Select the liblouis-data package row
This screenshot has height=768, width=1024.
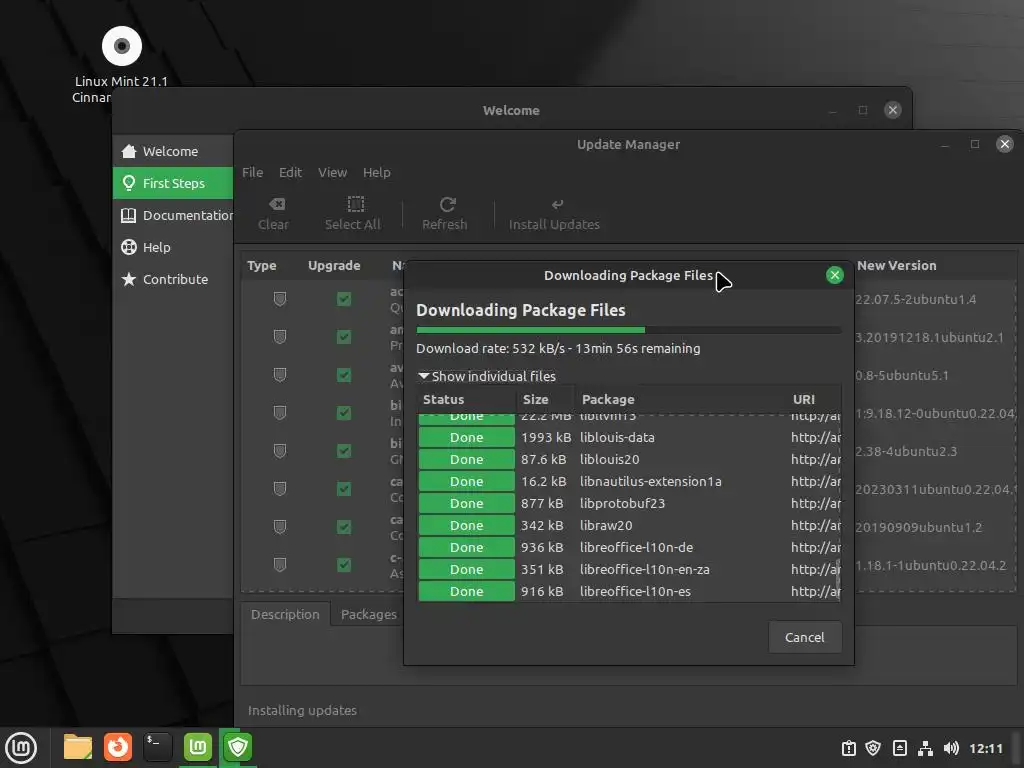[629, 438]
